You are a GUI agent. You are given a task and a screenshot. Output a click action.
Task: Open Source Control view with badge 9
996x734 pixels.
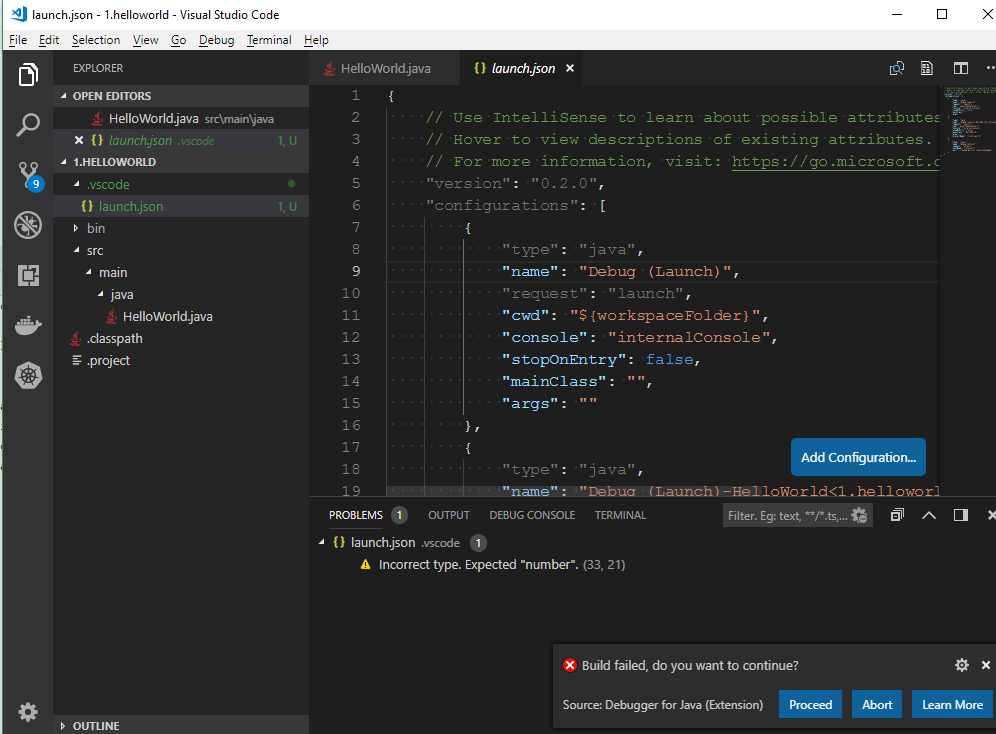[29, 175]
